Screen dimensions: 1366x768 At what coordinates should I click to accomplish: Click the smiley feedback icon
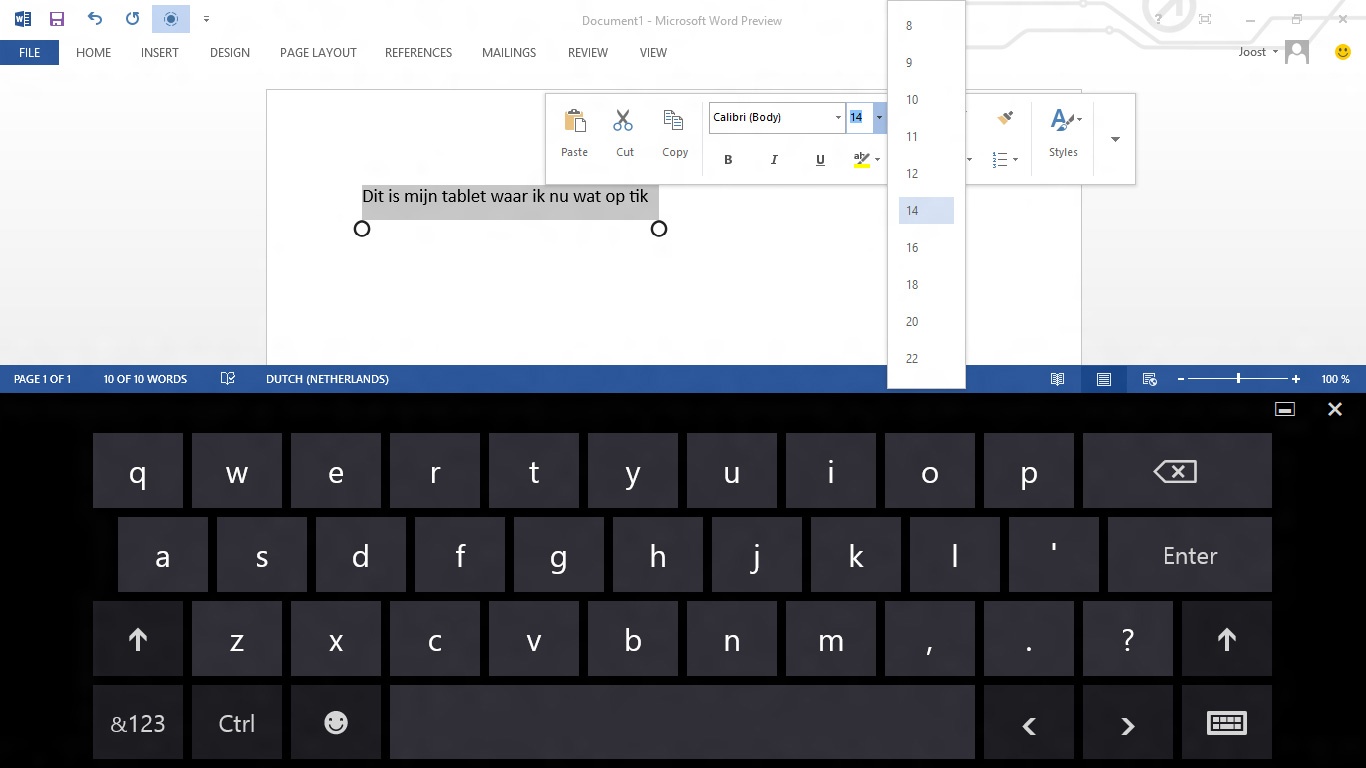click(1343, 52)
